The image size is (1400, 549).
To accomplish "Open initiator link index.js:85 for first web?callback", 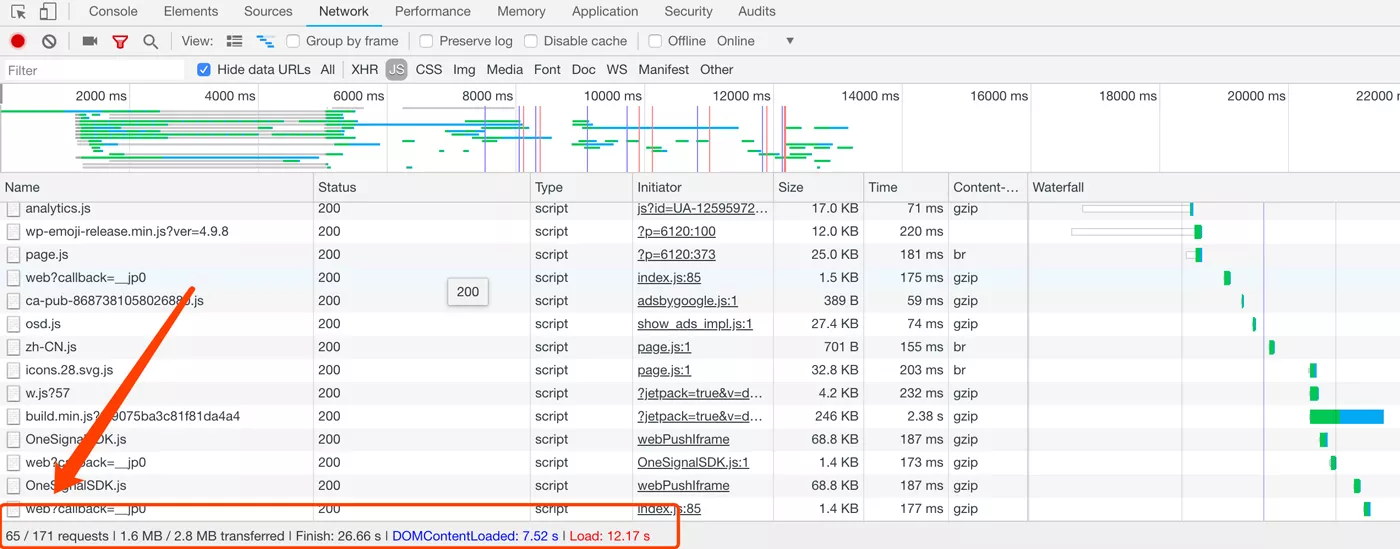I will 669,278.
